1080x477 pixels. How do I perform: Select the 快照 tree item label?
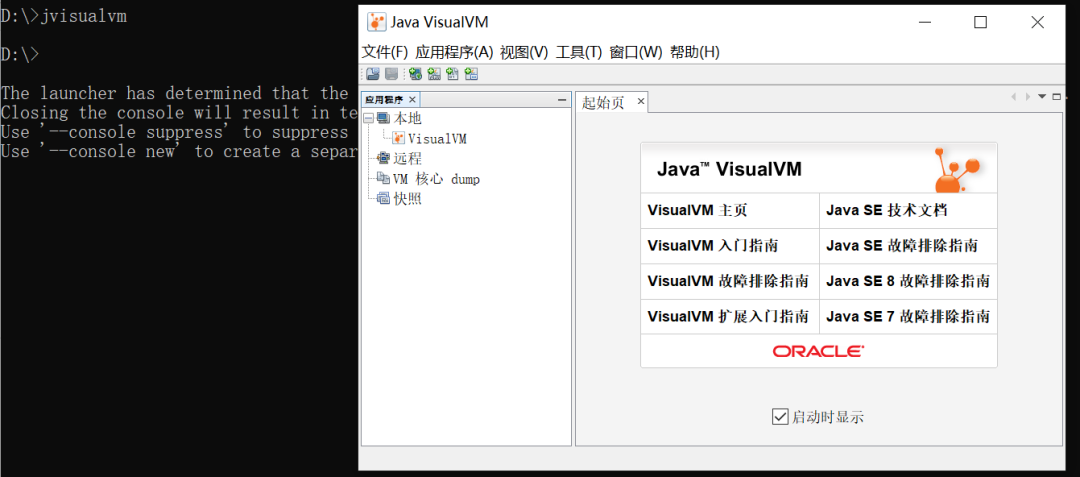(x=407, y=200)
